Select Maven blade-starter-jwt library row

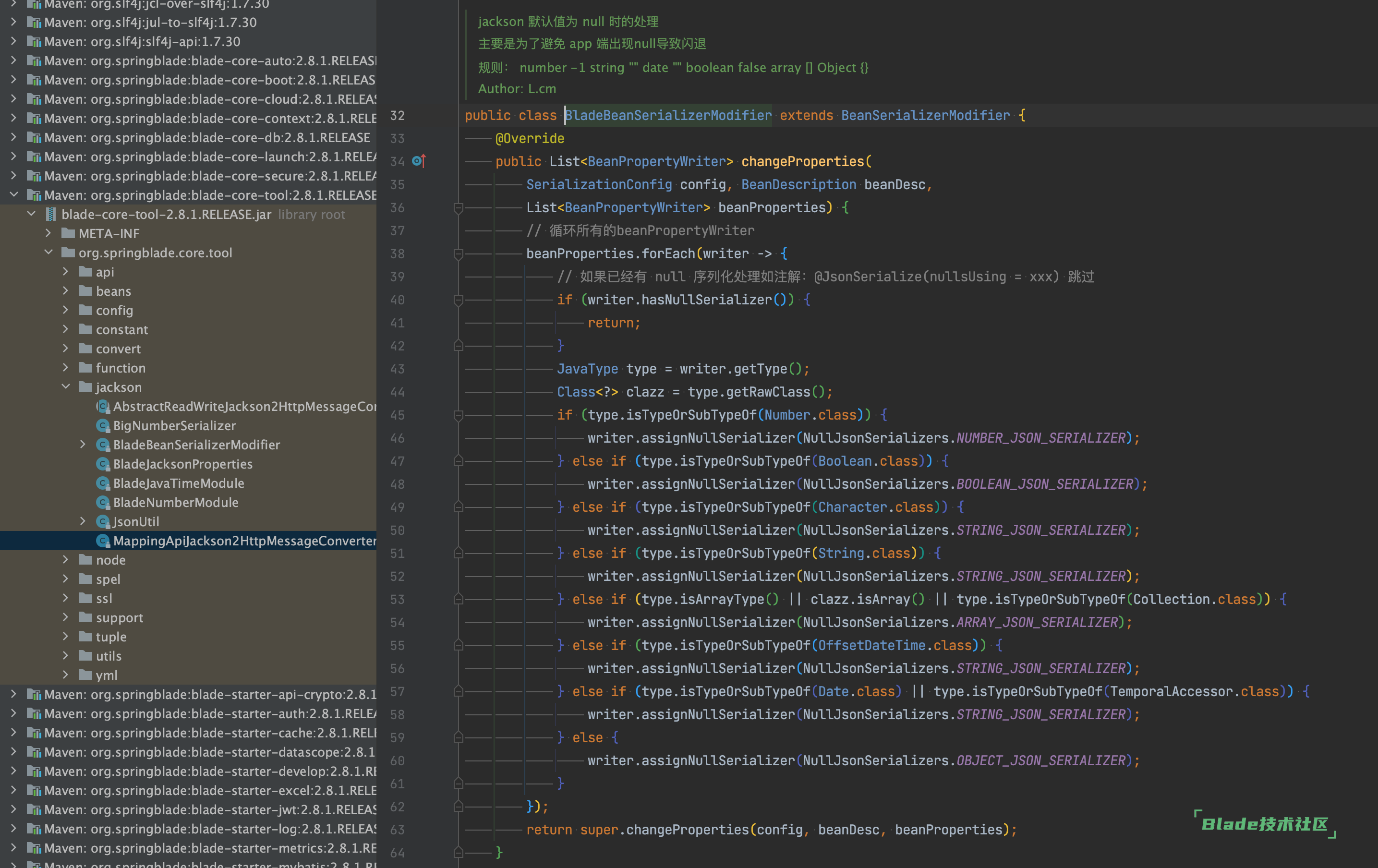coord(188,809)
